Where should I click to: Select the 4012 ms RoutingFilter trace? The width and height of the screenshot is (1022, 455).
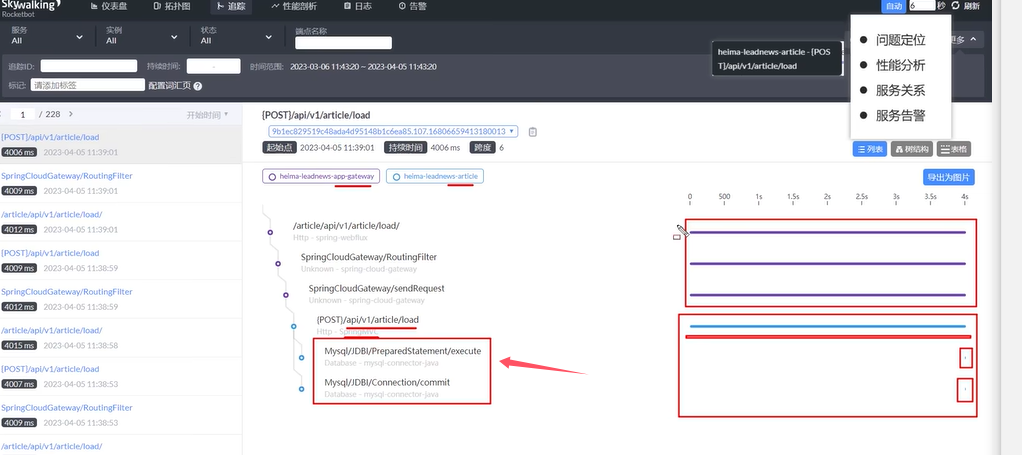121,299
